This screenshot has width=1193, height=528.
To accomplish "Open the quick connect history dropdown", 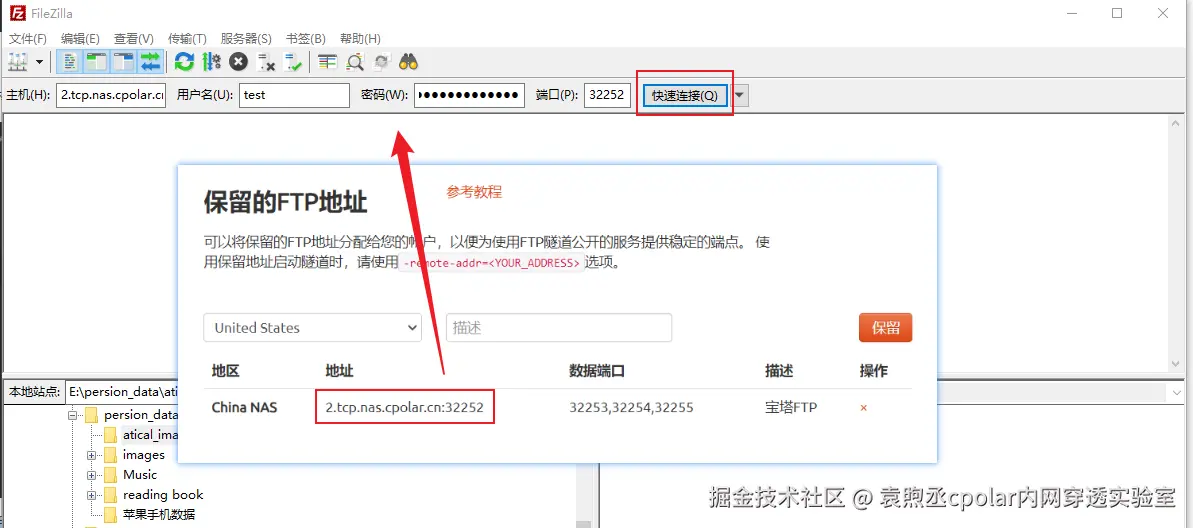I will (x=740, y=95).
